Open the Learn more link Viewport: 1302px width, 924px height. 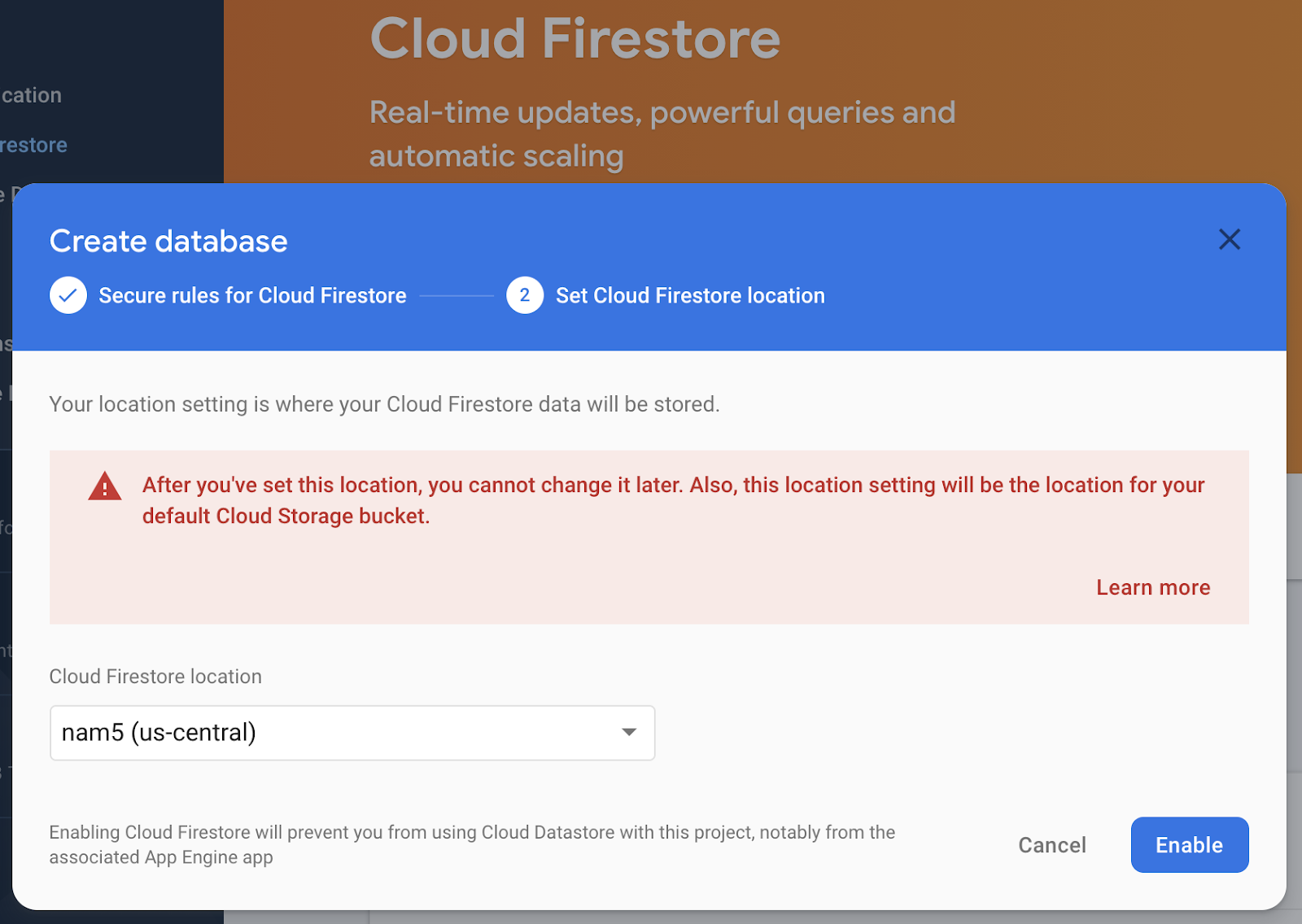(1152, 586)
